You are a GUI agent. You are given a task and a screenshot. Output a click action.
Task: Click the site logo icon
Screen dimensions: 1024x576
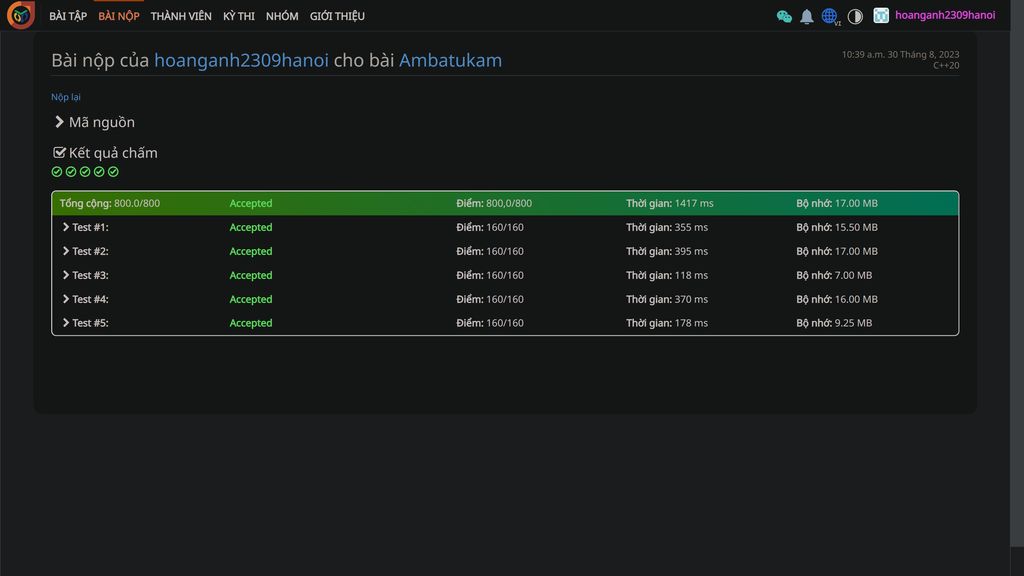[21, 15]
